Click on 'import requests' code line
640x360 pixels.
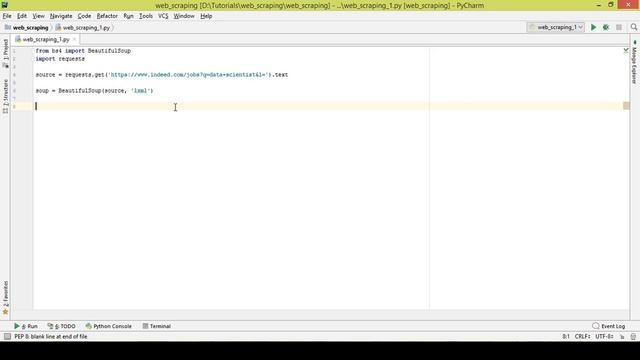coord(60,59)
